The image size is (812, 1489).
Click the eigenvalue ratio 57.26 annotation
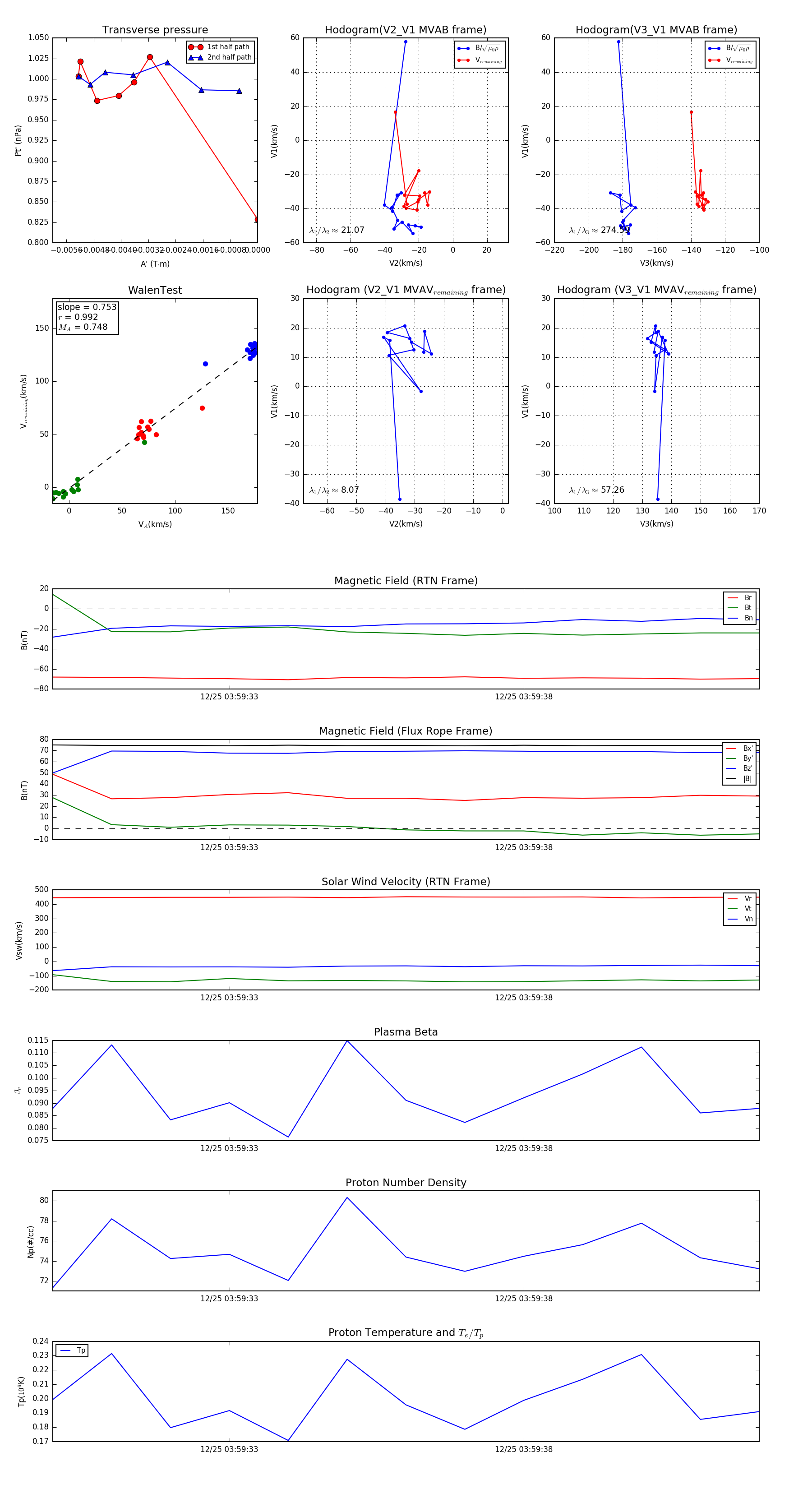pyautogui.click(x=596, y=490)
